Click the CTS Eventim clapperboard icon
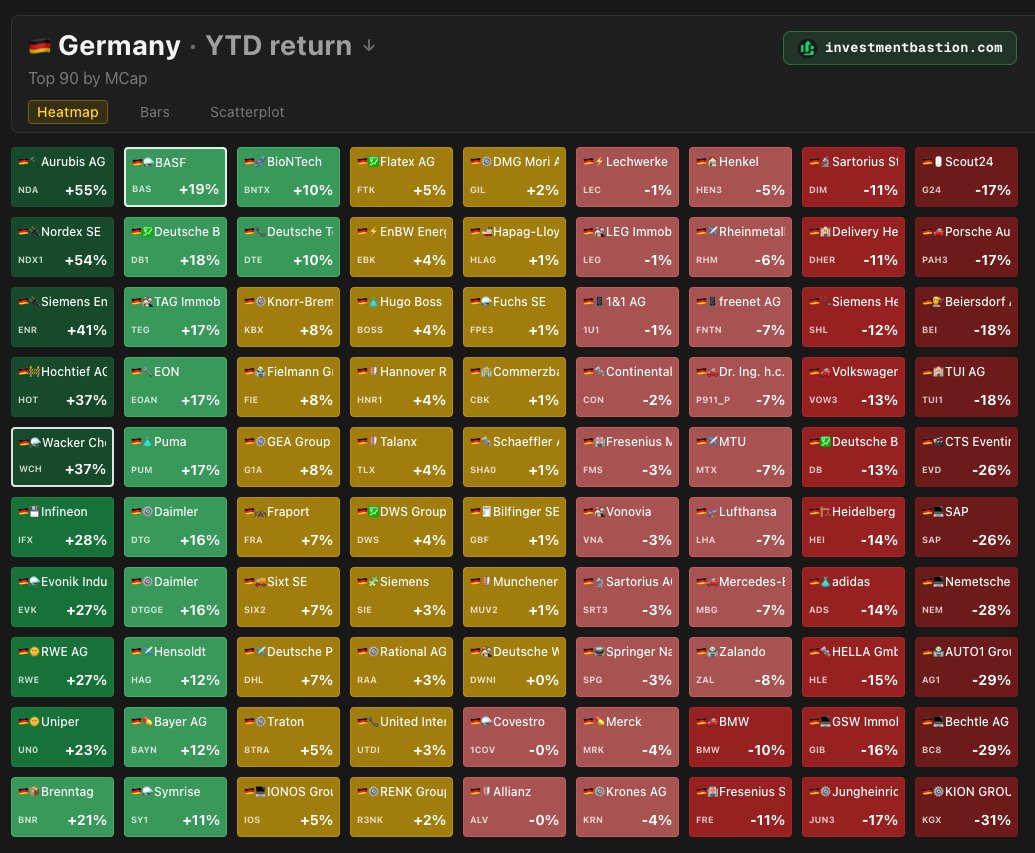Viewport: 1035px width, 853px height. [x=938, y=442]
